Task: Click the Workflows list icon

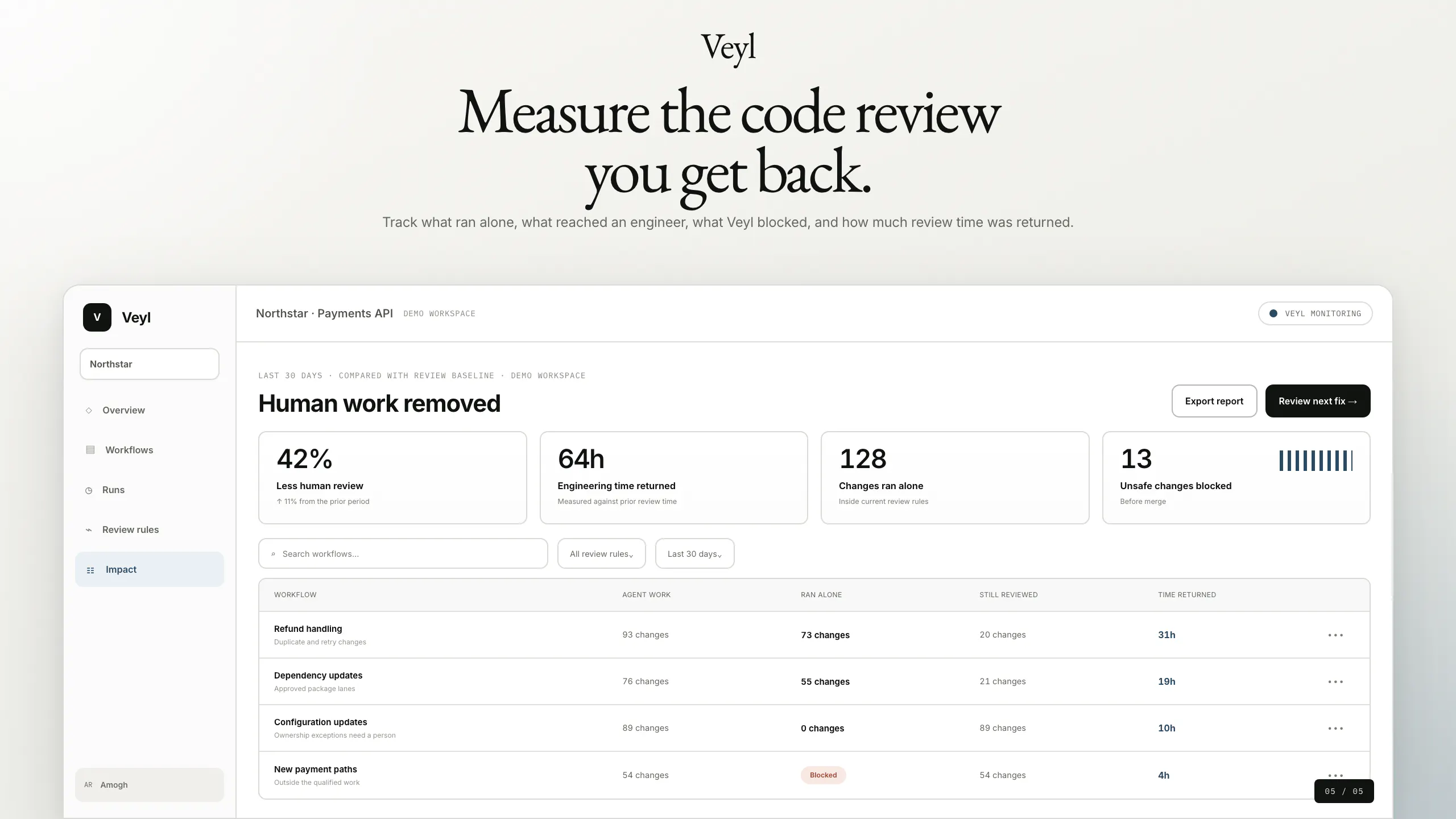Action: 90,450
